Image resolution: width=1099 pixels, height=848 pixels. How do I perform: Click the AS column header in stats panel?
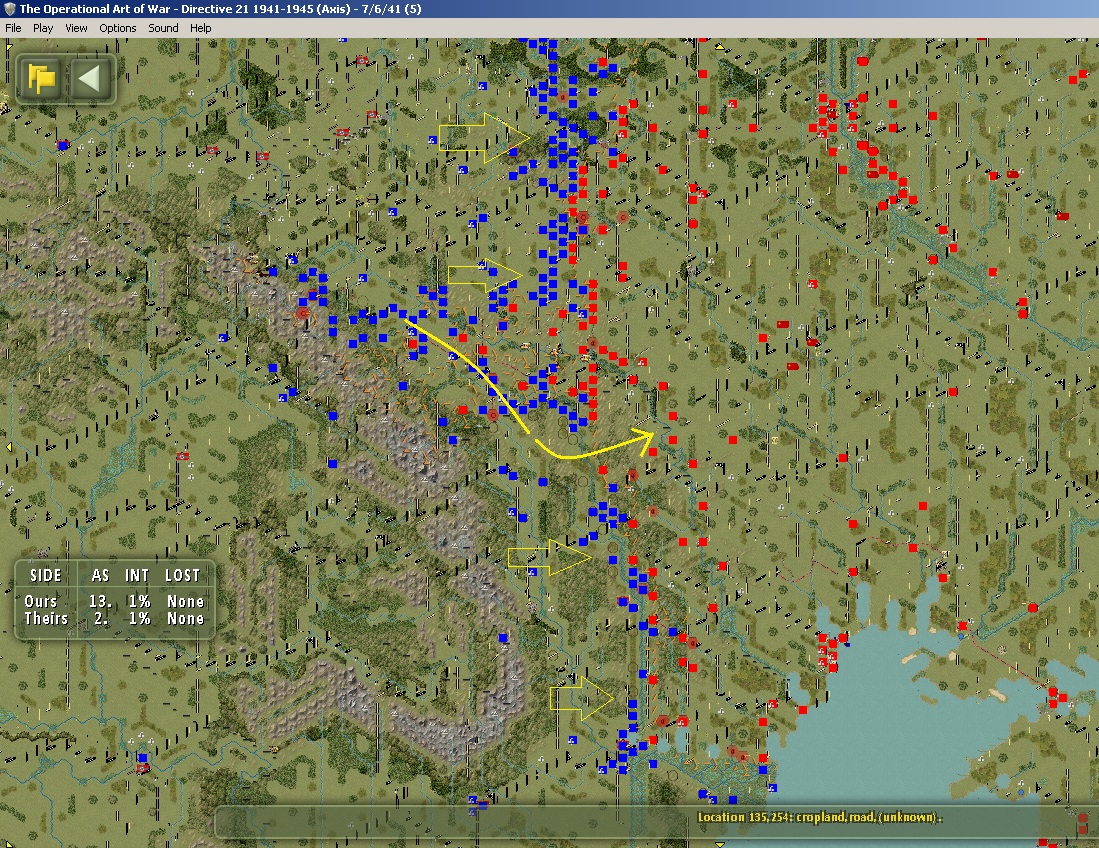tap(100, 575)
